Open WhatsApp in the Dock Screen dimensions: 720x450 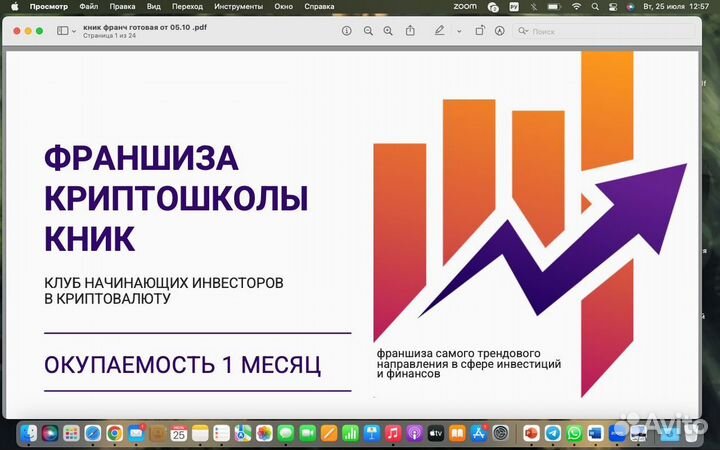(574, 433)
